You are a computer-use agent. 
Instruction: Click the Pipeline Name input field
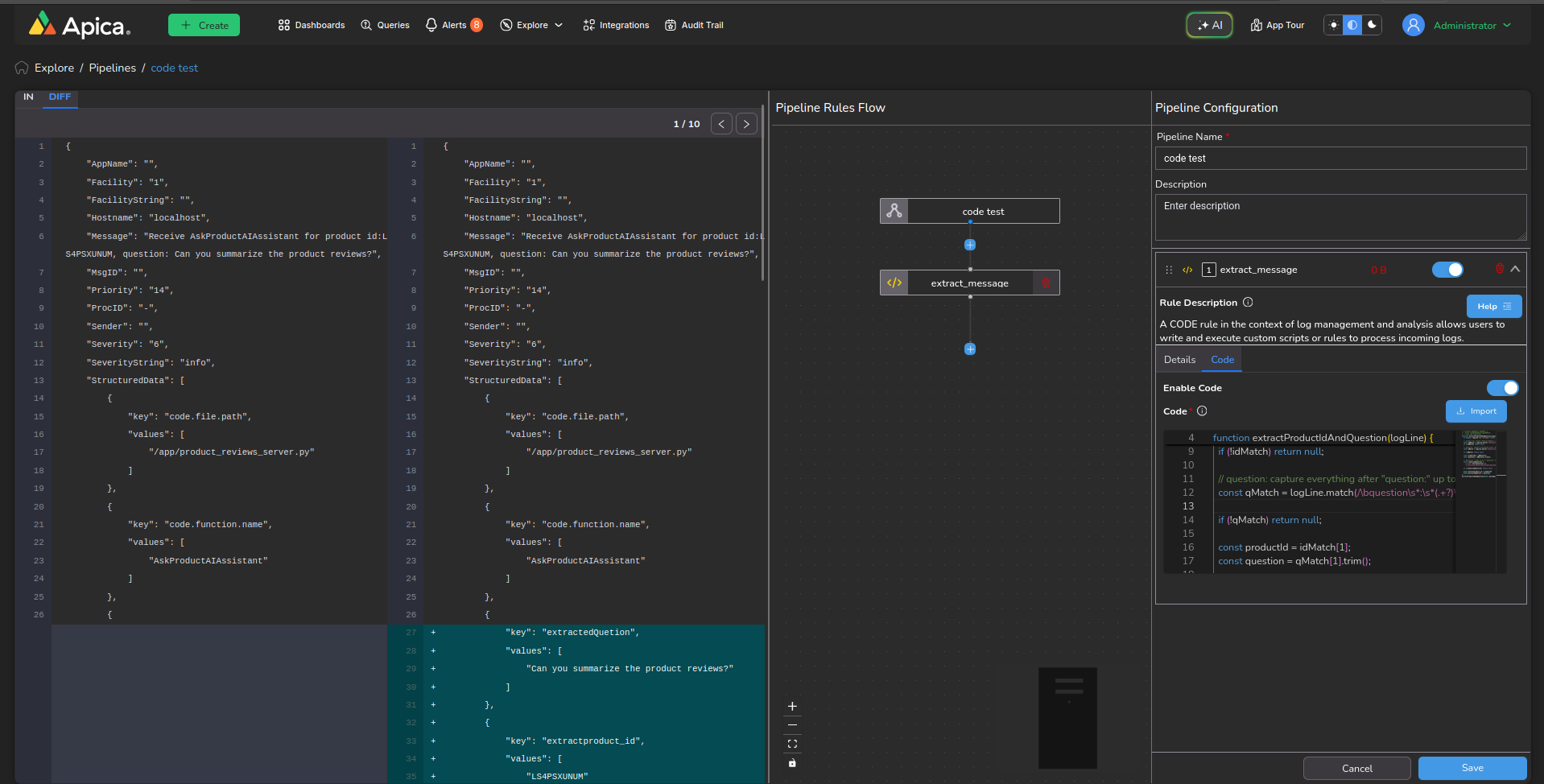coord(1340,159)
